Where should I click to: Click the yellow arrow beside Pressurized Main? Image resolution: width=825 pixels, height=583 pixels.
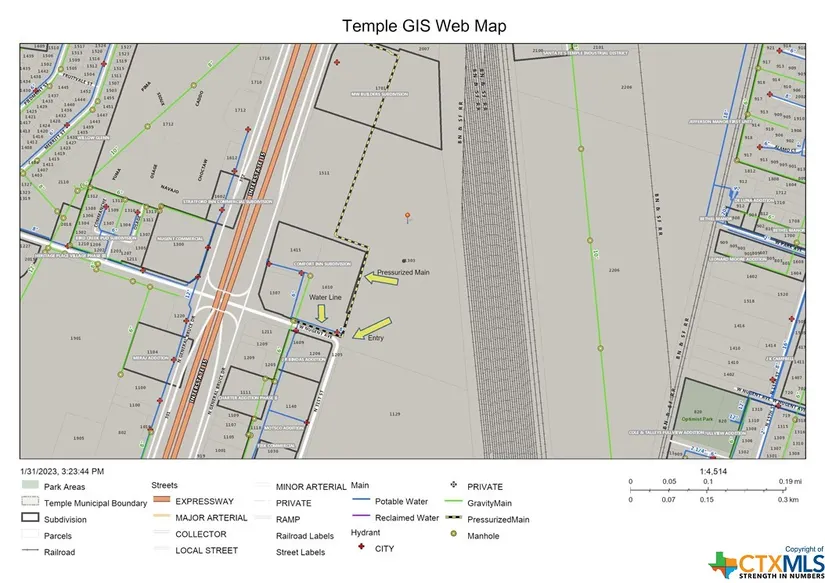380,279
